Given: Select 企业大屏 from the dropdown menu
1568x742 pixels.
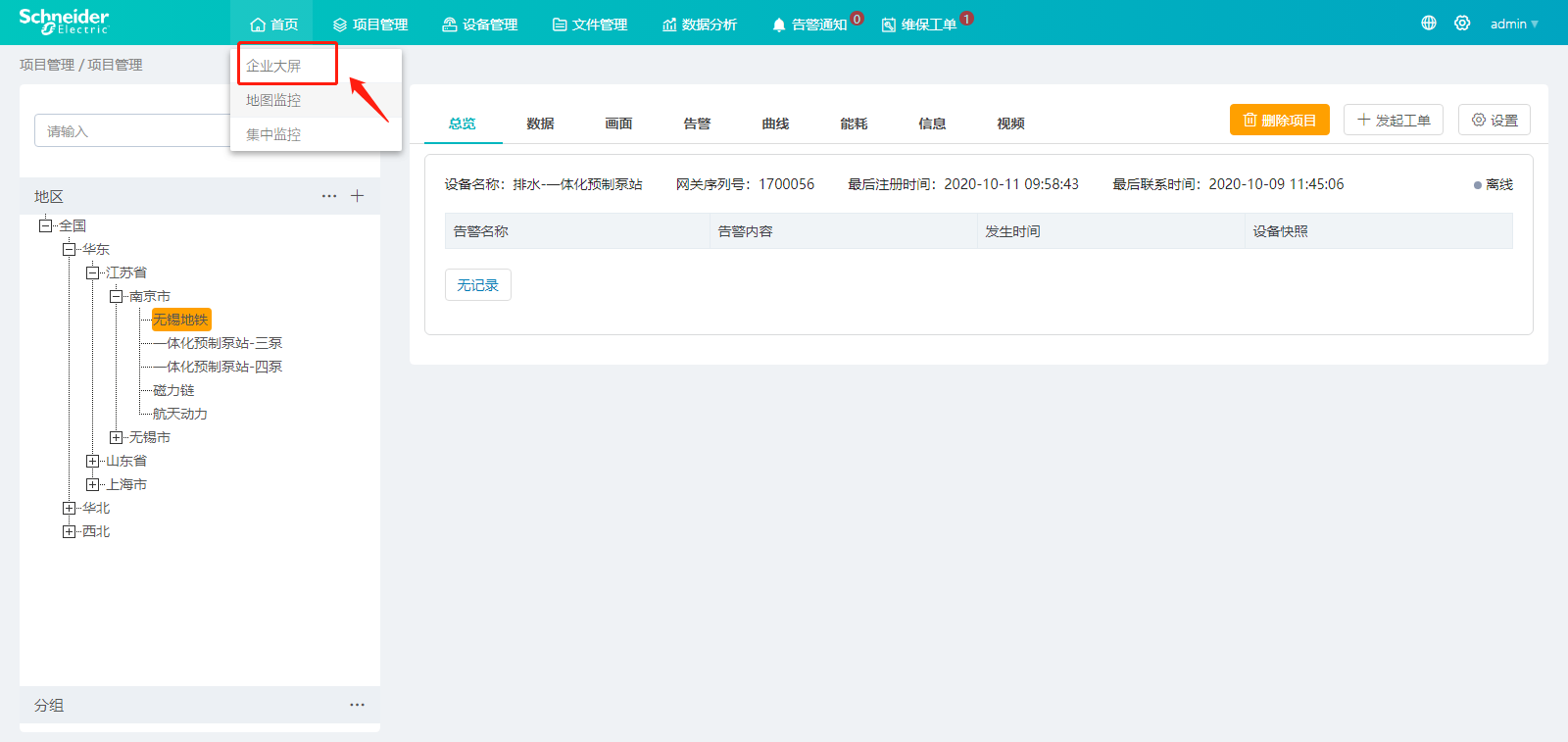Looking at the screenshot, I should click(x=316, y=66).
